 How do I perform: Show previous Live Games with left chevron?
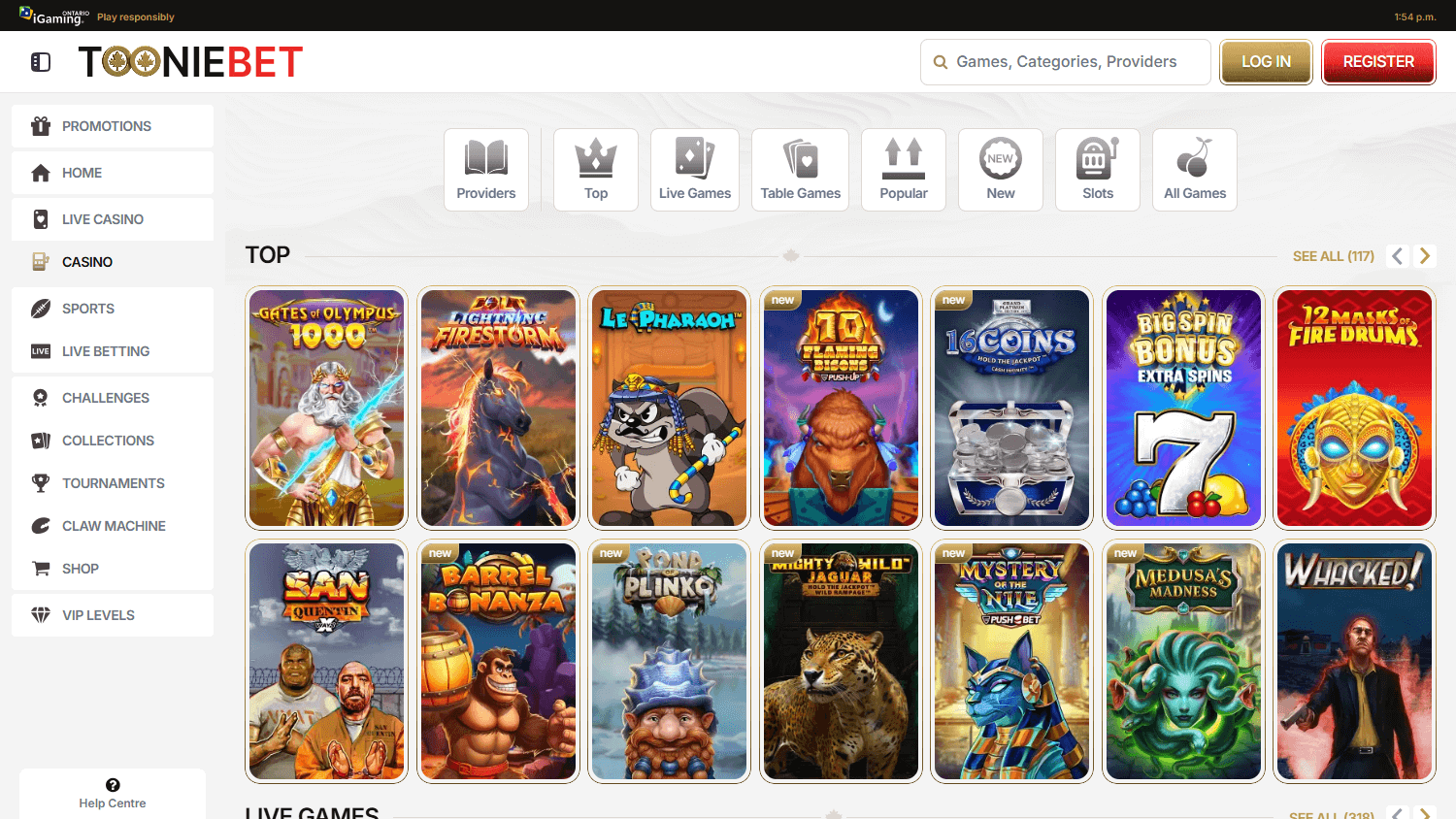pyautogui.click(x=1398, y=813)
